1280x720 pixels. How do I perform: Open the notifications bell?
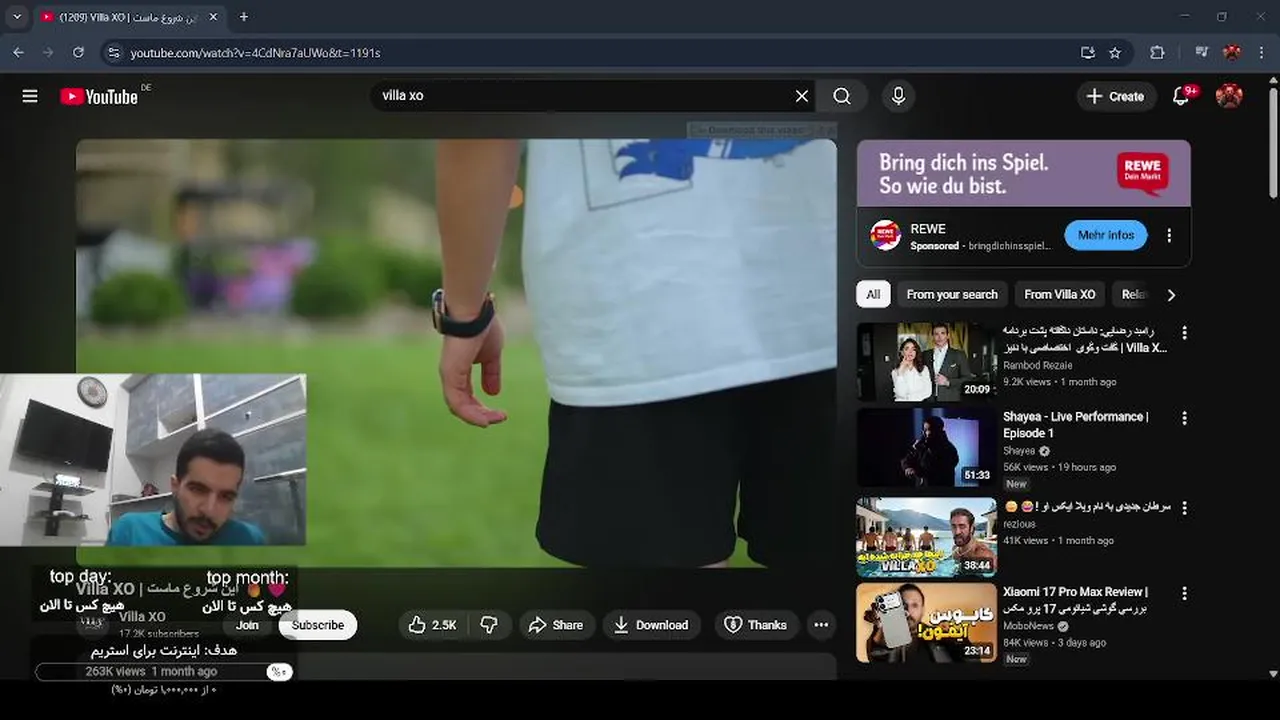(x=1181, y=96)
